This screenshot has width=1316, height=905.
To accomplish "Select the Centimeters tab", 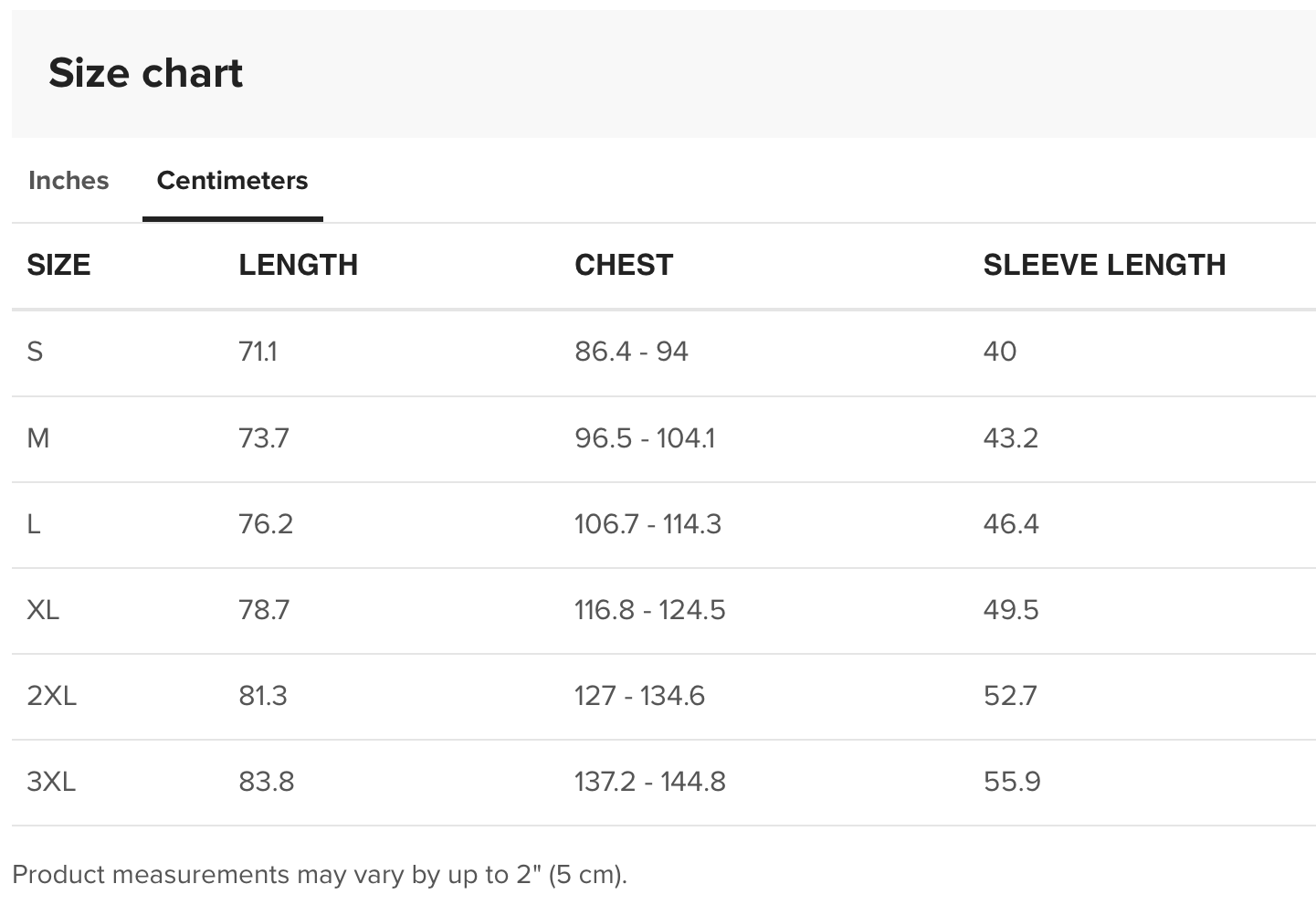I will pyautogui.click(x=232, y=181).
